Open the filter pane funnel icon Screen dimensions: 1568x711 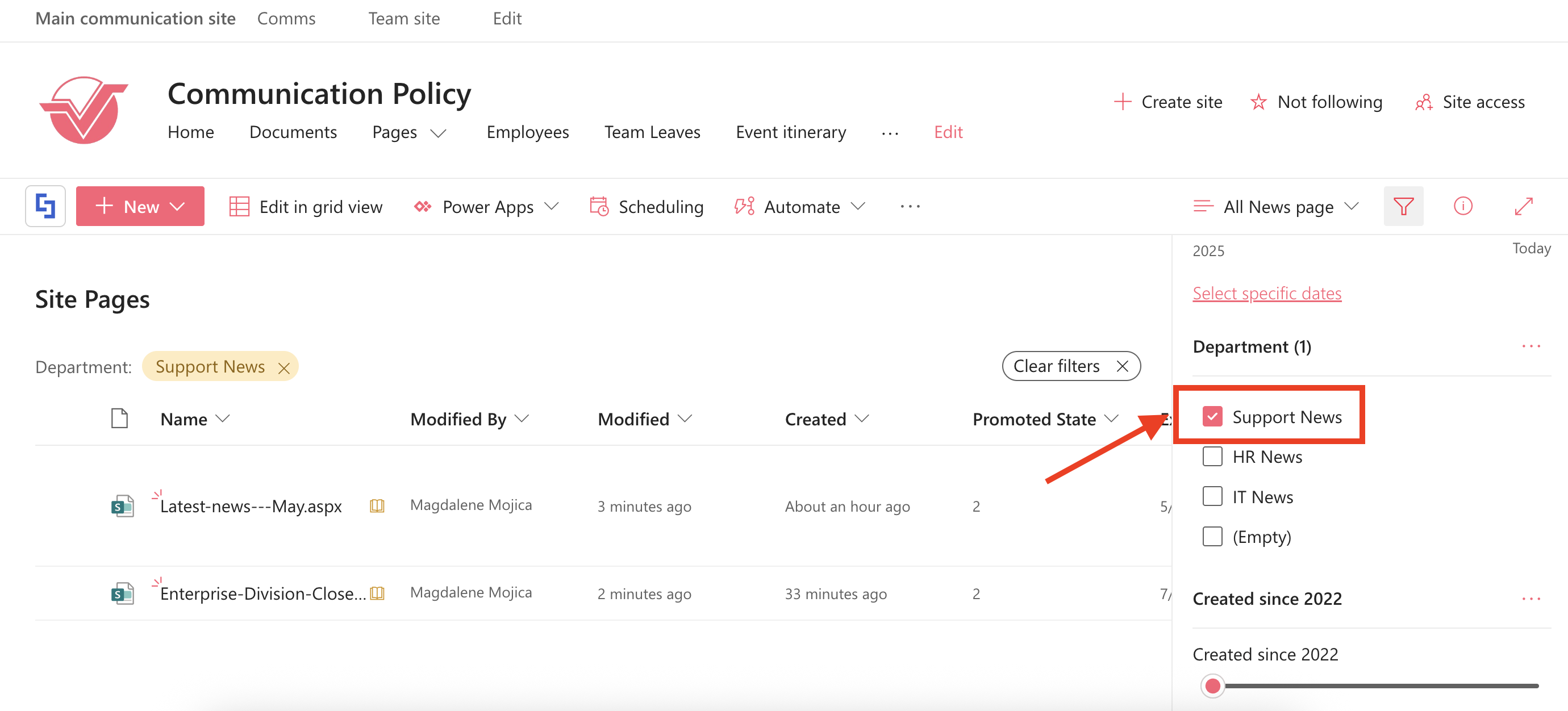(x=1403, y=206)
